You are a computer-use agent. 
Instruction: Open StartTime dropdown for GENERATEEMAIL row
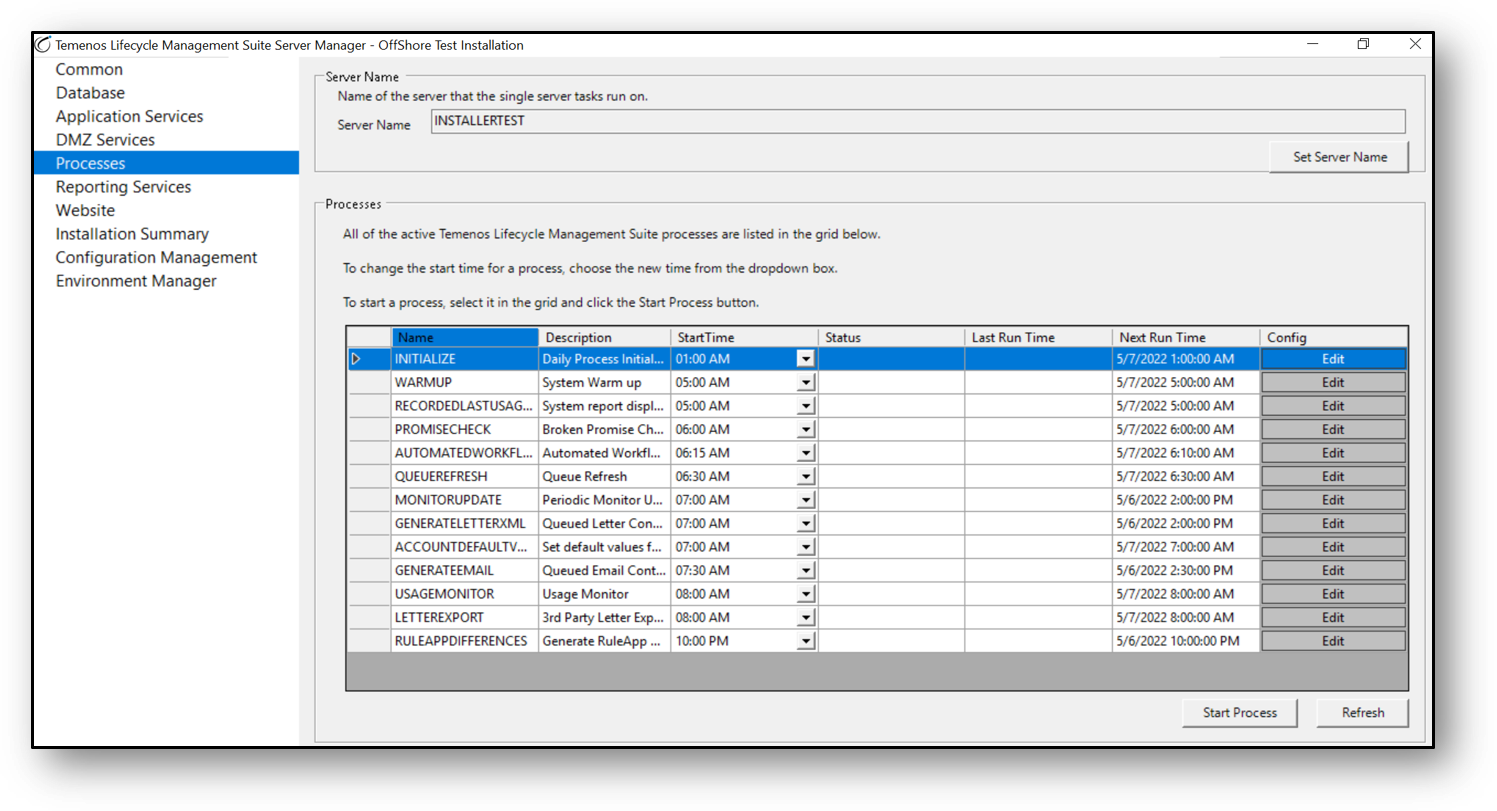click(805, 570)
